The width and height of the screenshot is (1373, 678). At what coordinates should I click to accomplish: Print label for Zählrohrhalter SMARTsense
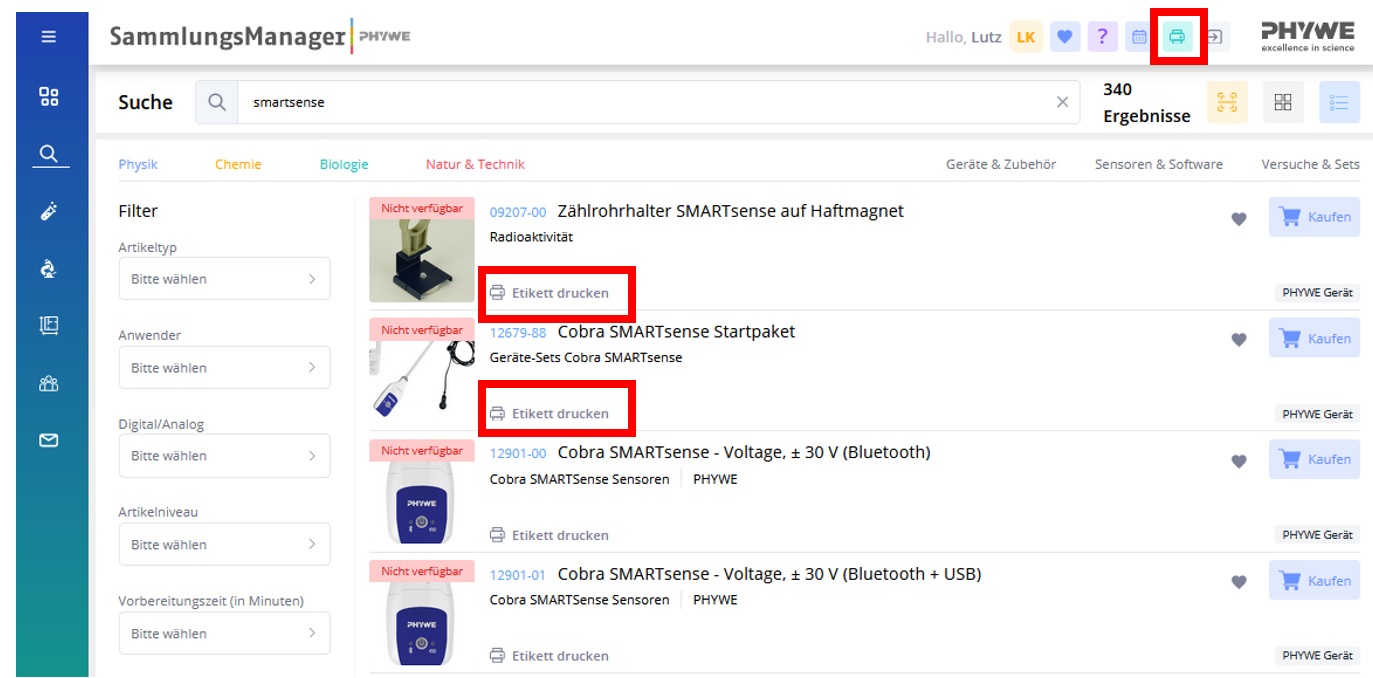(549, 293)
